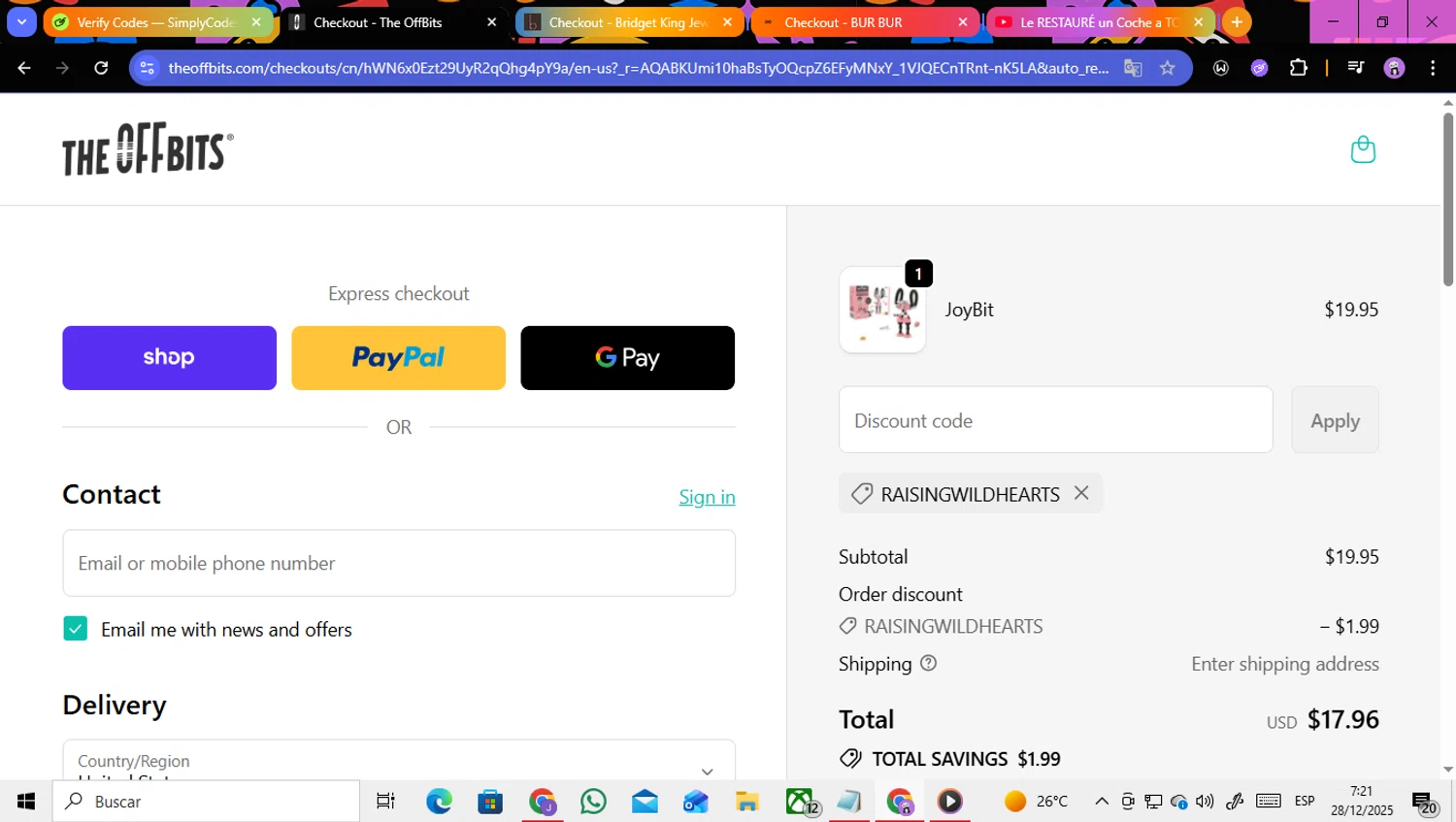
Task: Open Task View on the taskbar
Action: pos(385,801)
